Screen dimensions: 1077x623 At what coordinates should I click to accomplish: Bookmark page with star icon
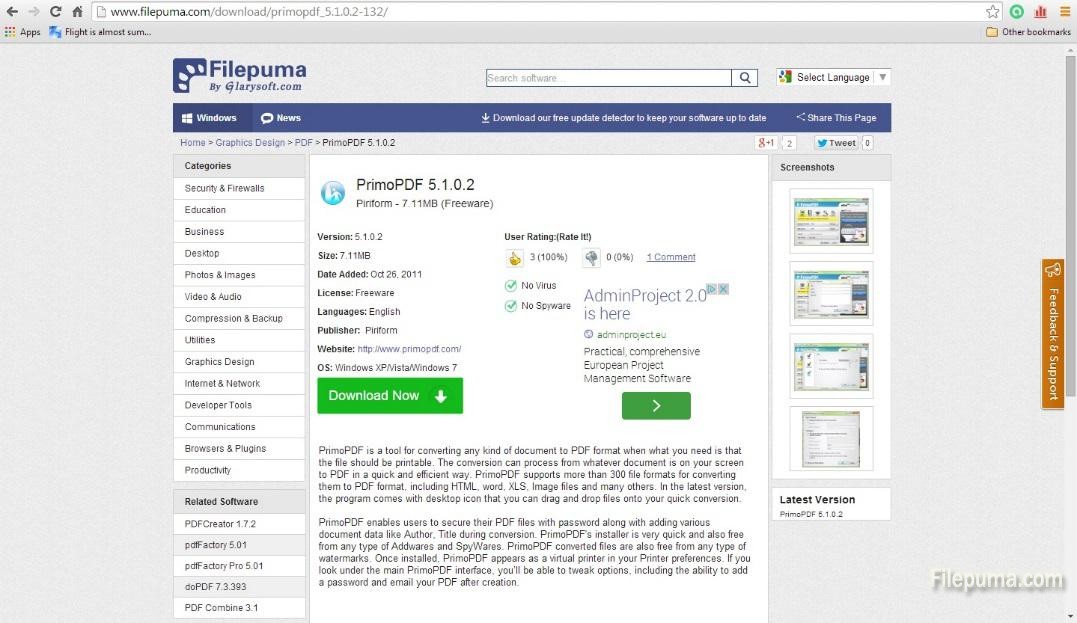[992, 12]
